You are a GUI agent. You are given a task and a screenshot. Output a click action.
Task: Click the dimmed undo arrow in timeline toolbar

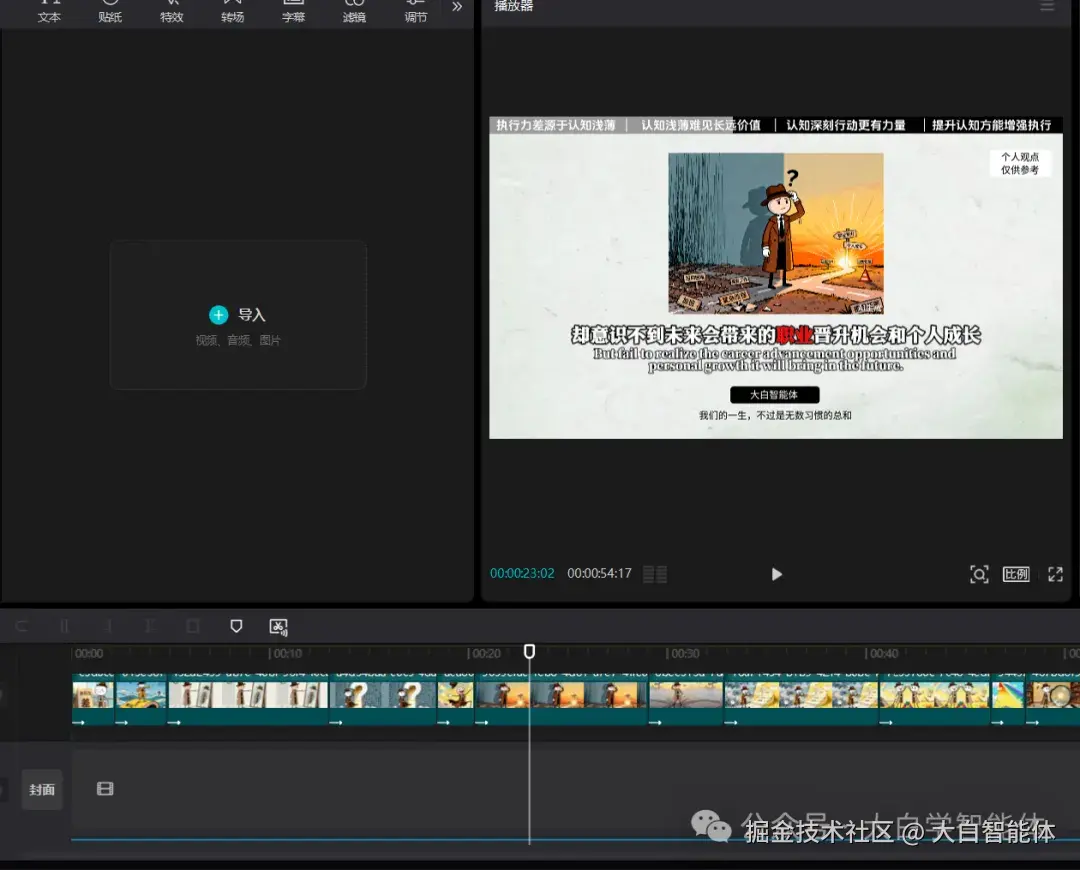click(x=21, y=626)
